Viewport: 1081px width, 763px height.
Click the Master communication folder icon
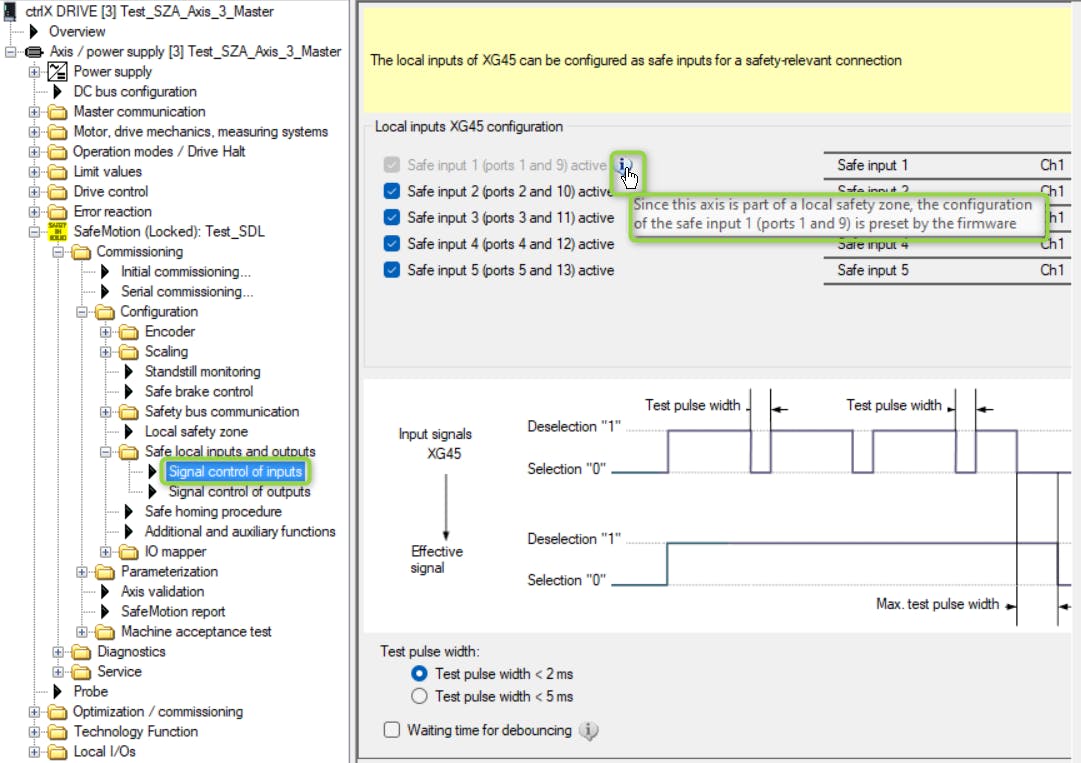tap(57, 112)
